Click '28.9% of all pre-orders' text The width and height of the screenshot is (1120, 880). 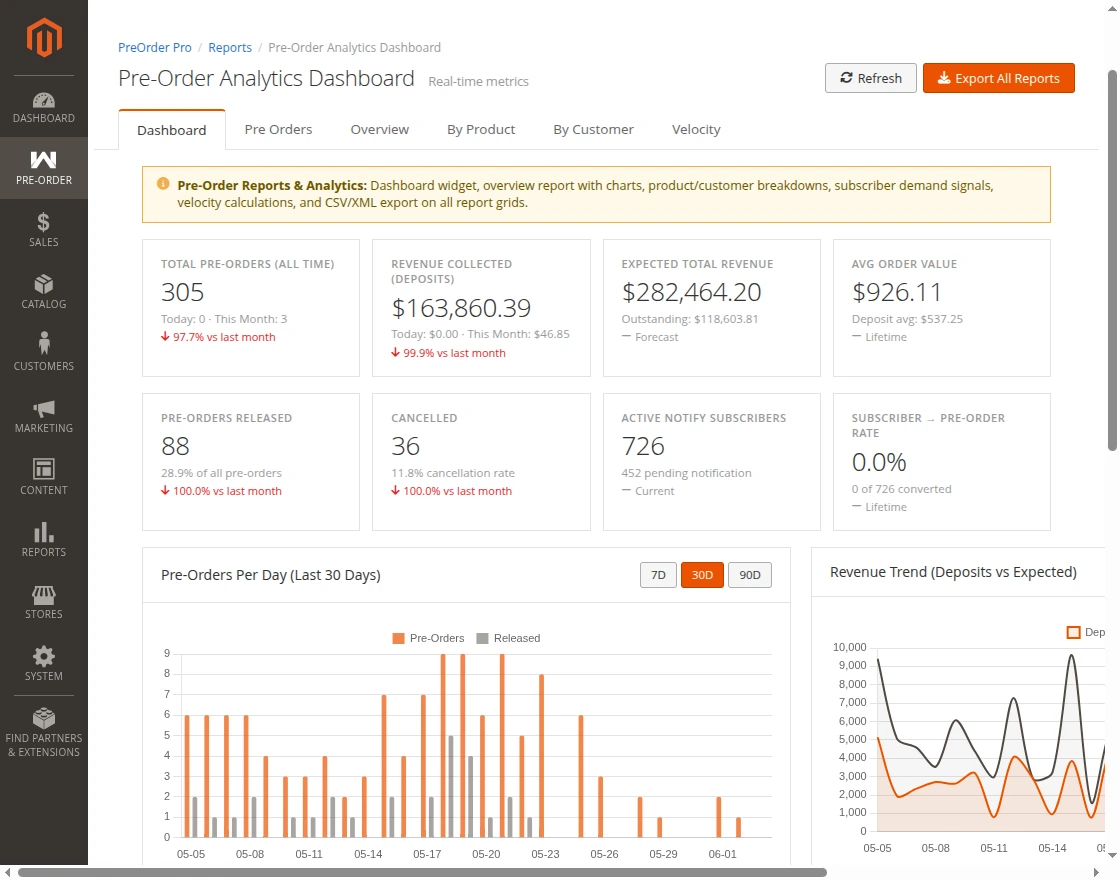[221, 473]
